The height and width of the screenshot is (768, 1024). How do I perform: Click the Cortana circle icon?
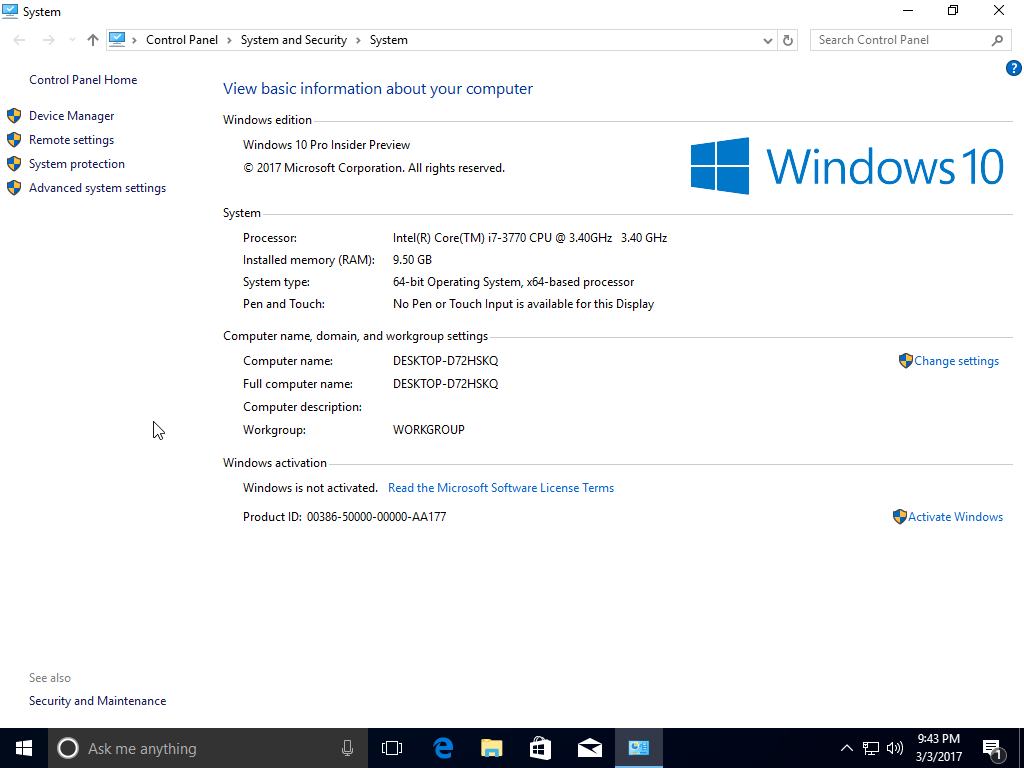(x=68, y=748)
